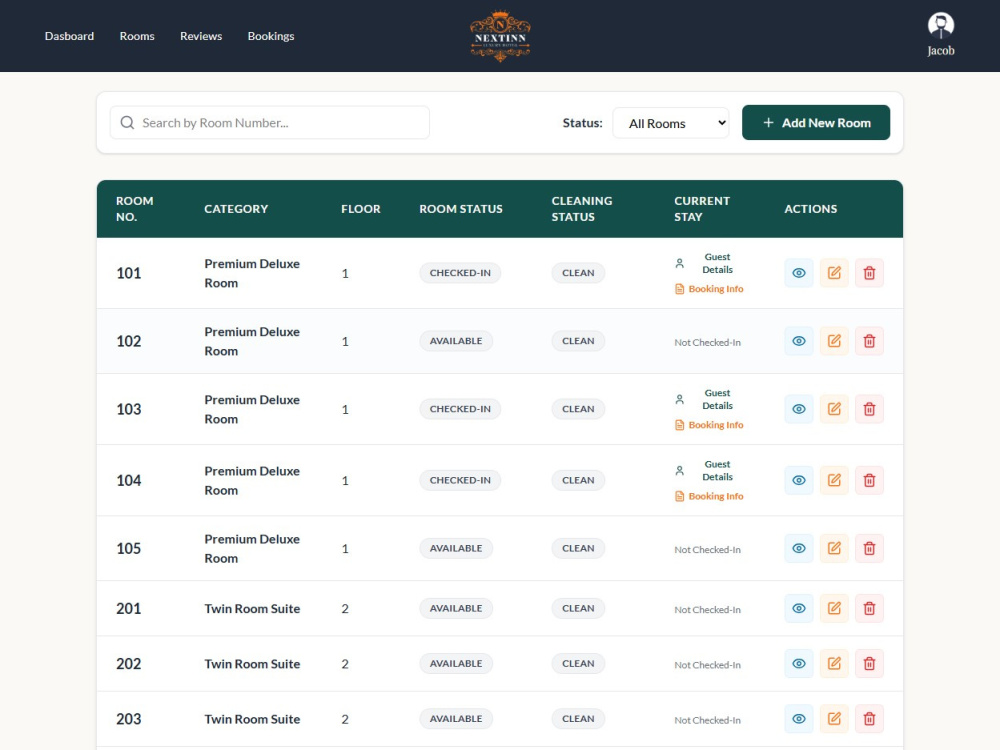
Task: Click the CLEAN badge of room 201
Action: (x=578, y=608)
